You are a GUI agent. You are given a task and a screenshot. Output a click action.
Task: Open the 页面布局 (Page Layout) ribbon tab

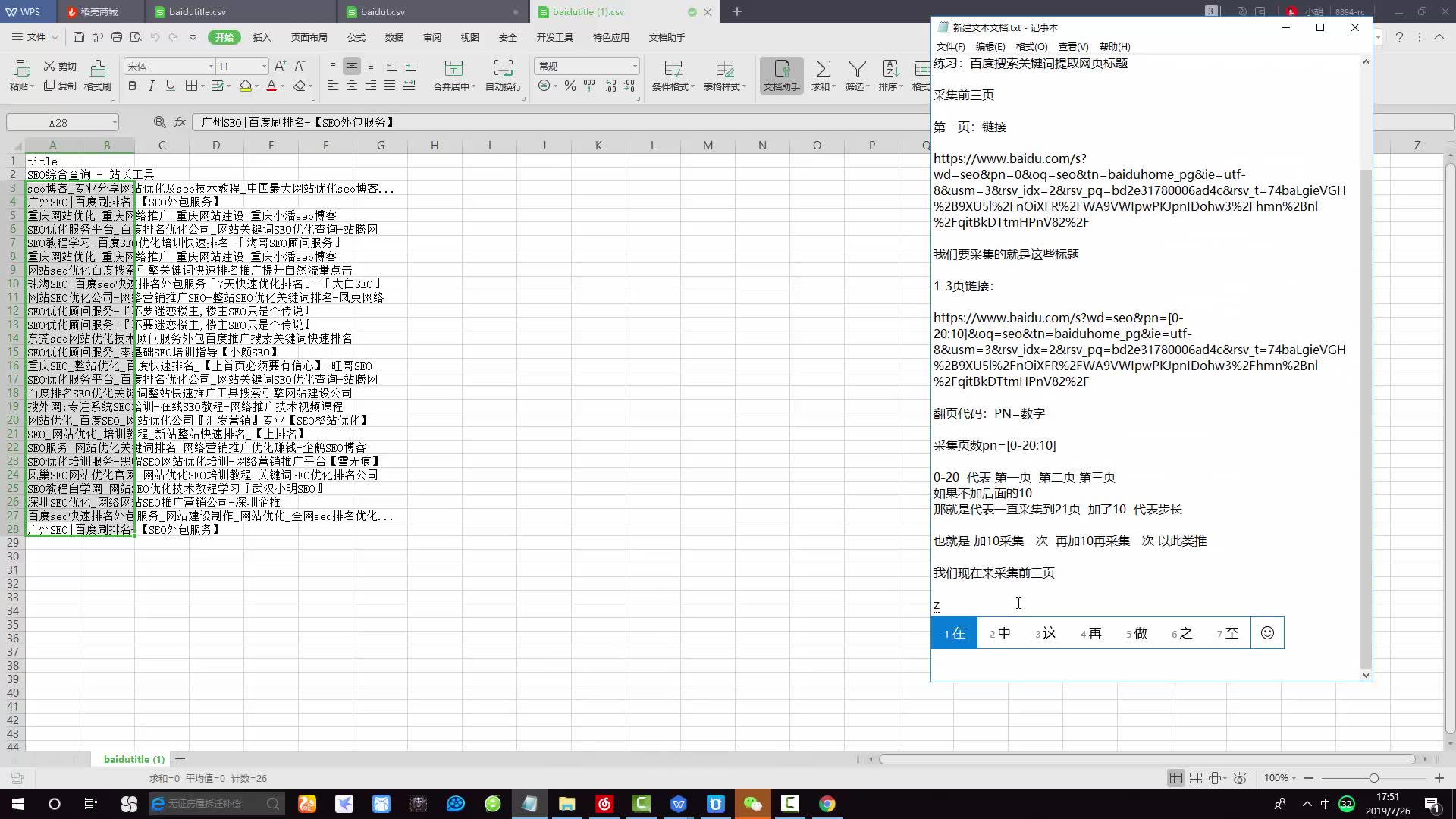[309, 37]
